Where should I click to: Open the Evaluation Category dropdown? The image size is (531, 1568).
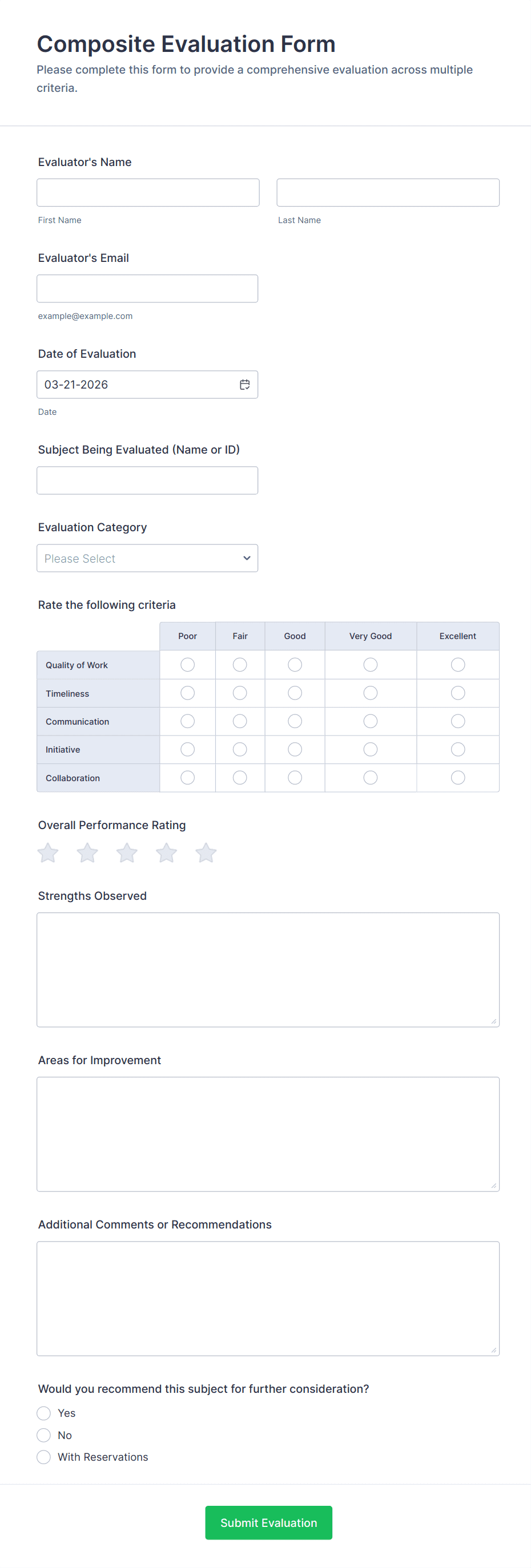pos(147,557)
